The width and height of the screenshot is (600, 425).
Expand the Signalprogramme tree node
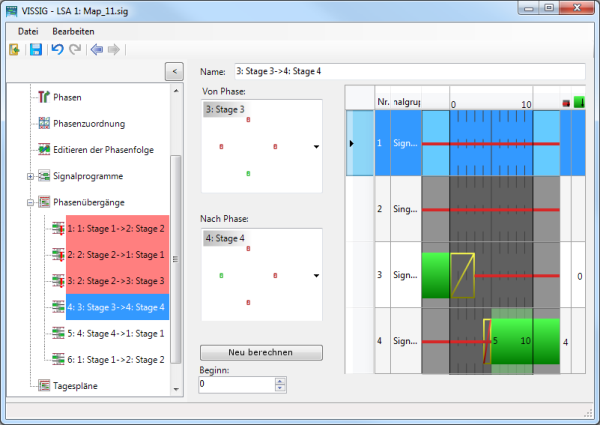click(x=29, y=176)
